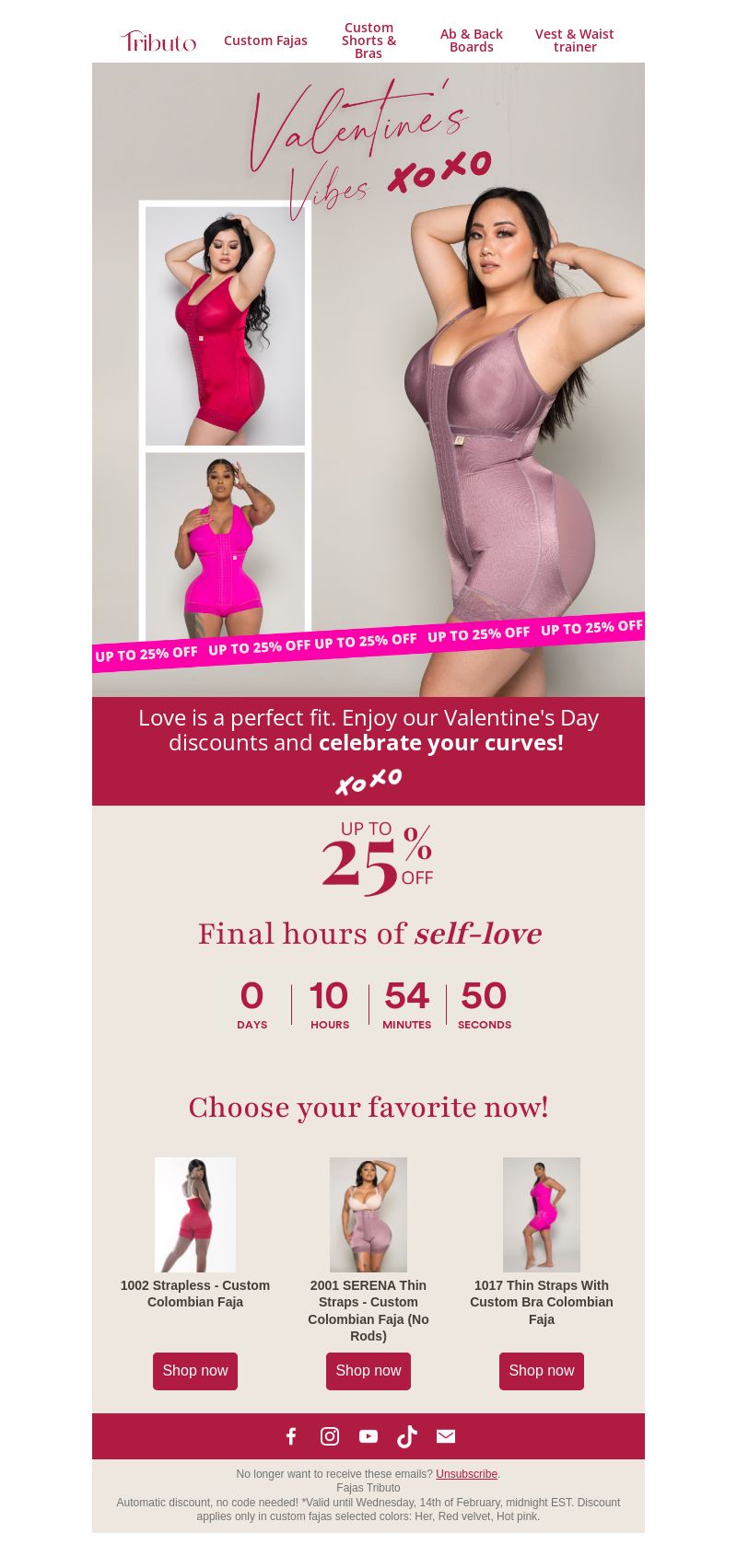The height and width of the screenshot is (1568, 737).
Task: Click the 1002 Strapless product title
Action: tap(195, 1294)
